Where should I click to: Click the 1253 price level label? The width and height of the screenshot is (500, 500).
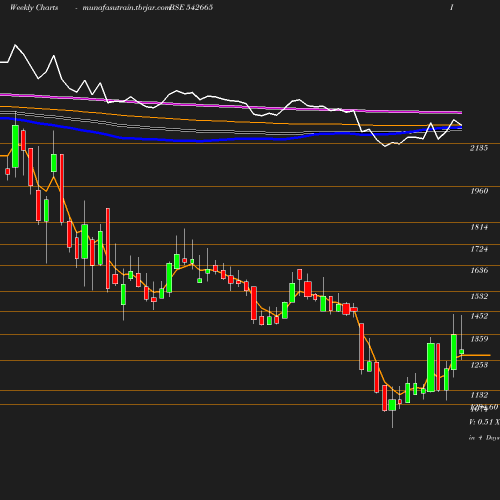click(x=479, y=365)
